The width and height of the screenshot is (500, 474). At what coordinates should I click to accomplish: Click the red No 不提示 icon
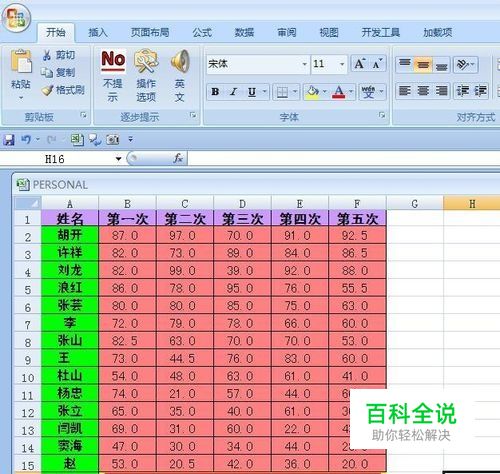tap(113, 60)
